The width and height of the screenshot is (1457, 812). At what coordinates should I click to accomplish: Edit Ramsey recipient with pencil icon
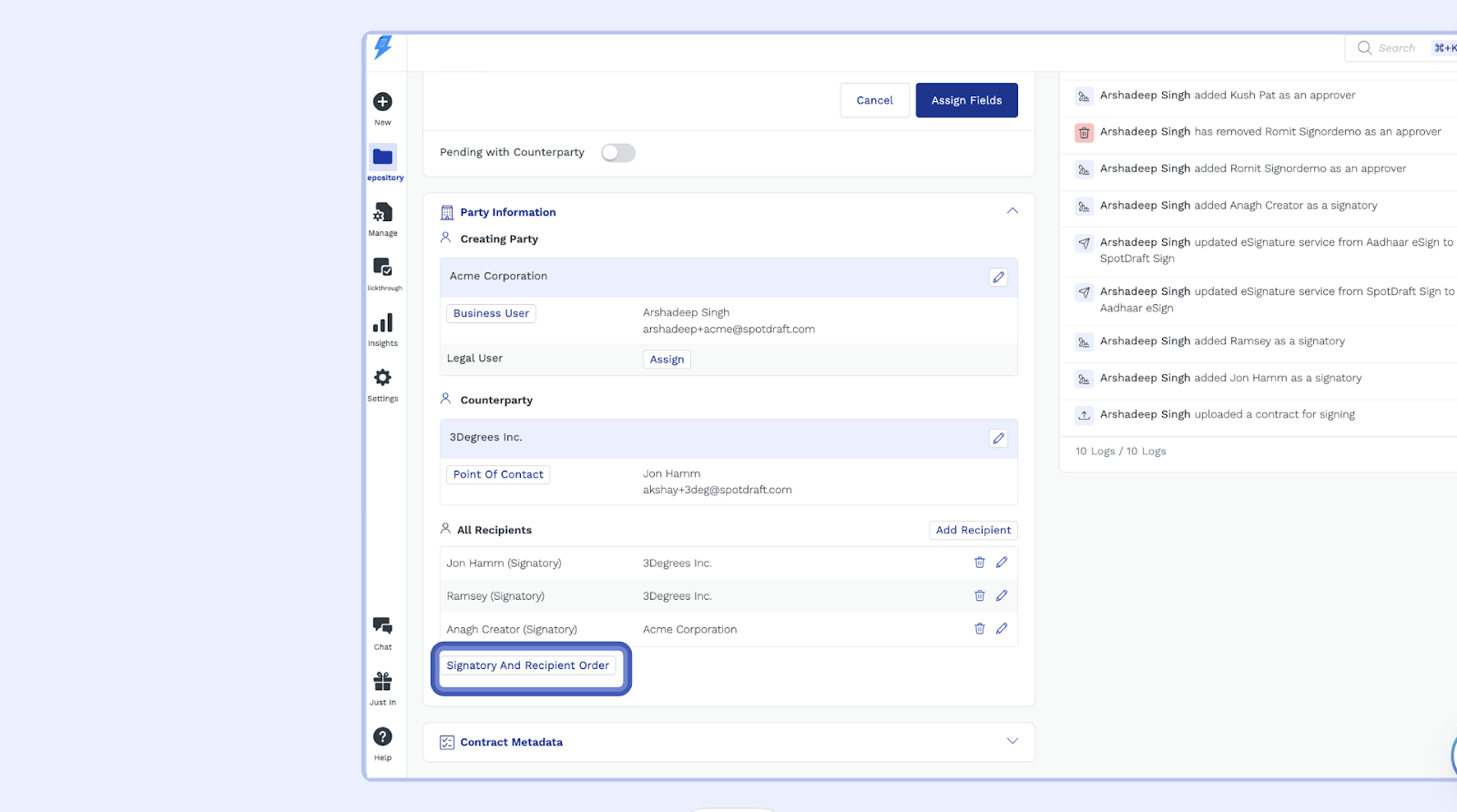click(x=1002, y=595)
